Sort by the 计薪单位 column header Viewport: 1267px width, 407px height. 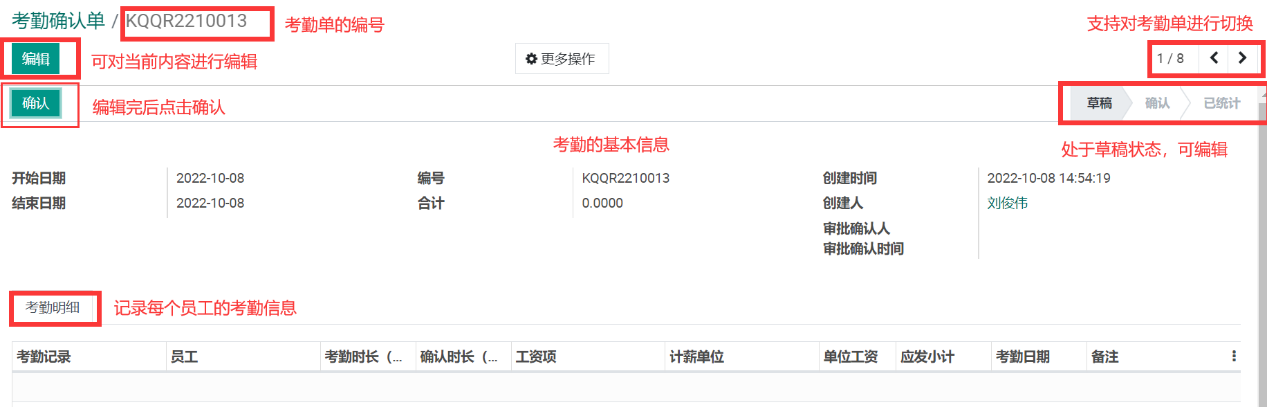[x=698, y=356]
